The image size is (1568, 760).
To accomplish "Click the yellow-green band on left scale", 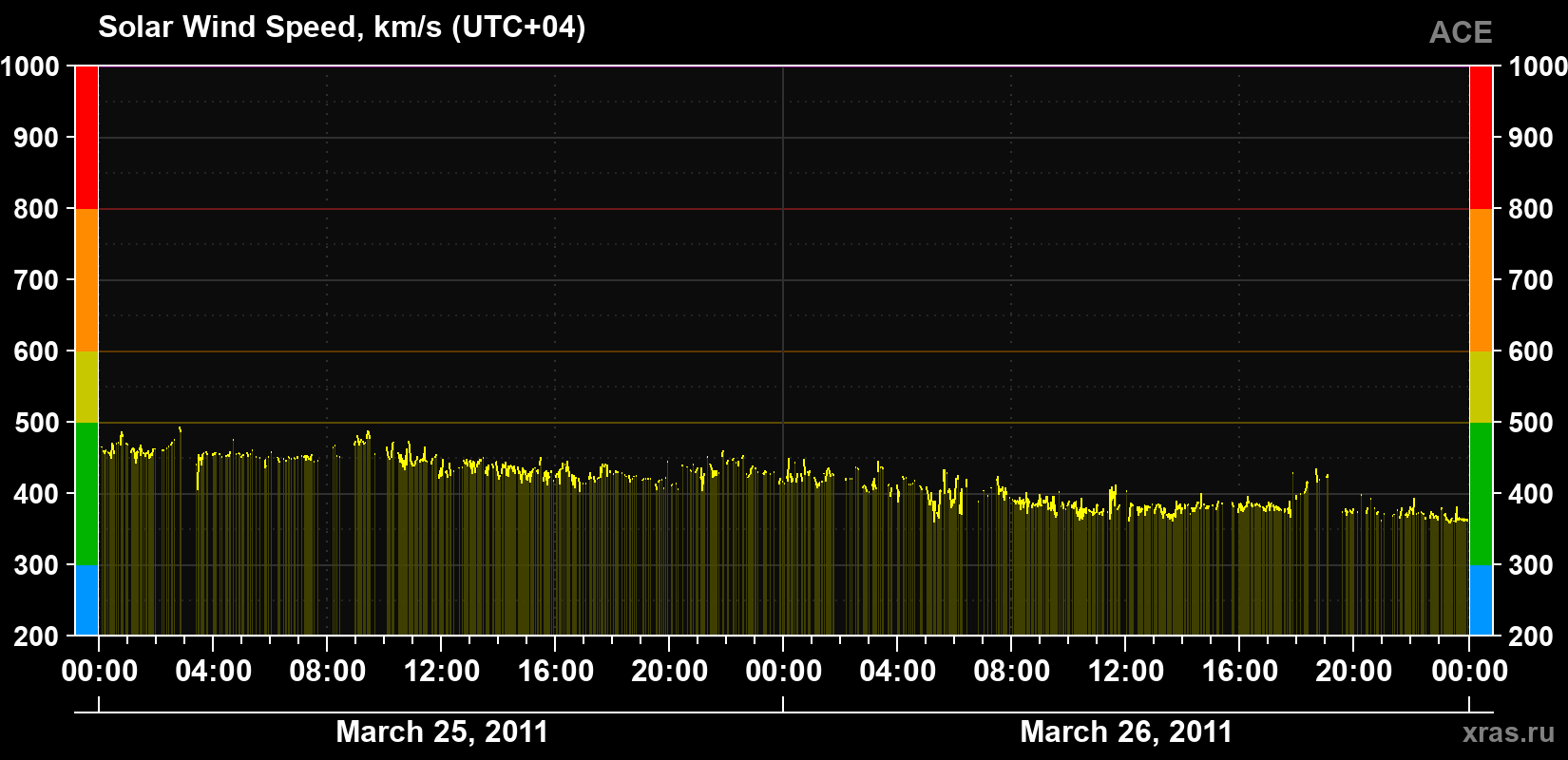I will coord(86,387).
